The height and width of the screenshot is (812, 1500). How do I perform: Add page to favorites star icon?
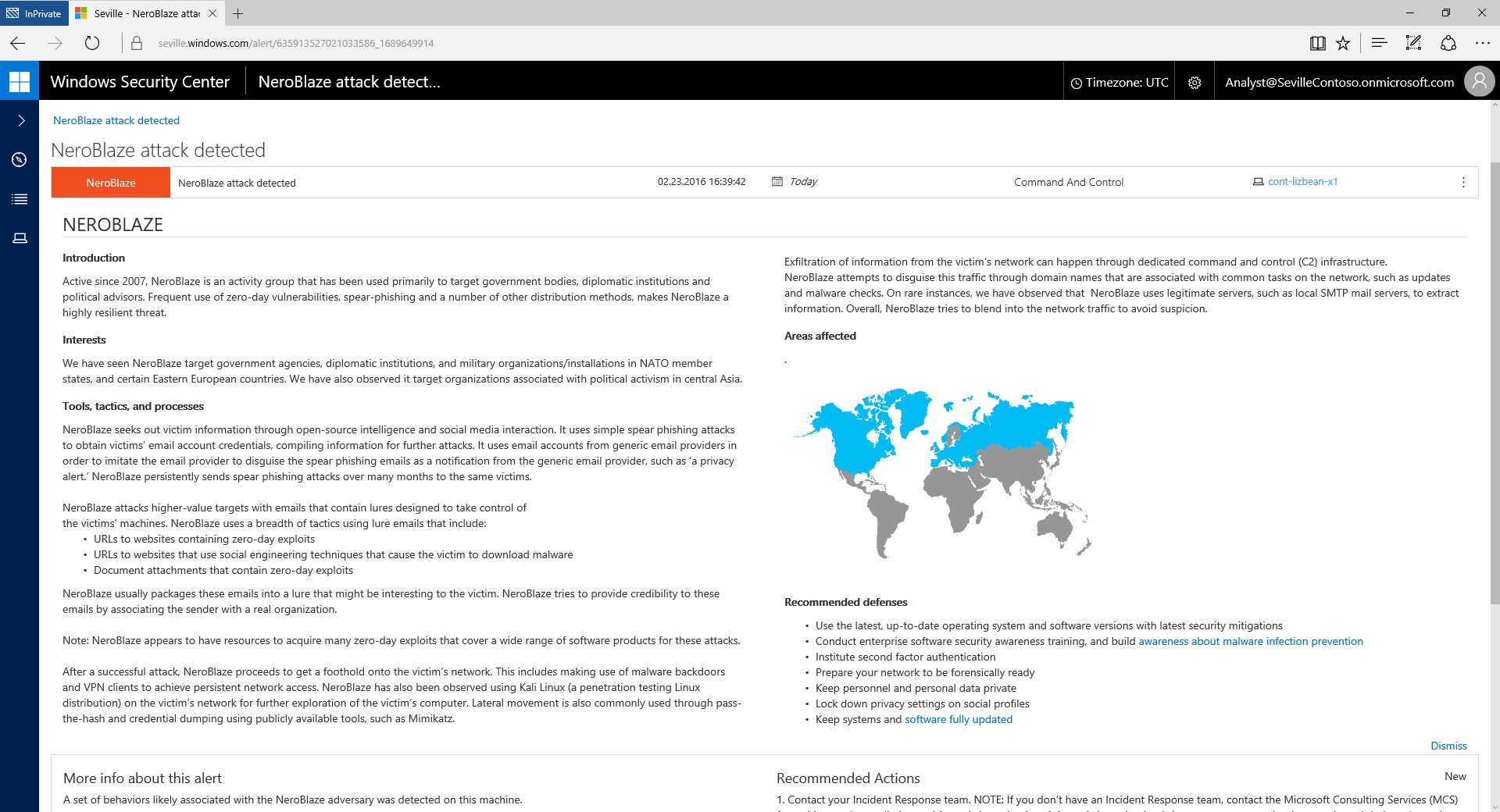coord(1343,44)
